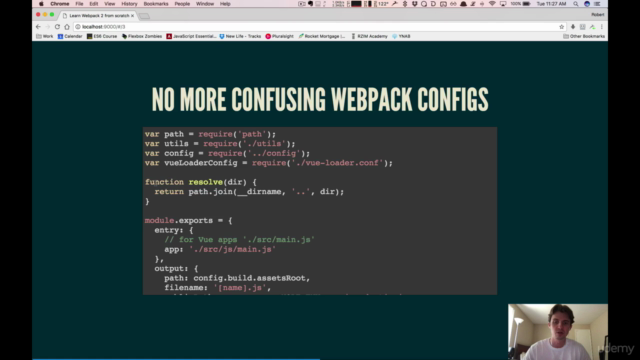This screenshot has width=640, height=360.
Task: Click the No More Confusing Webpack Configs heading
Action: click(320, 99)
